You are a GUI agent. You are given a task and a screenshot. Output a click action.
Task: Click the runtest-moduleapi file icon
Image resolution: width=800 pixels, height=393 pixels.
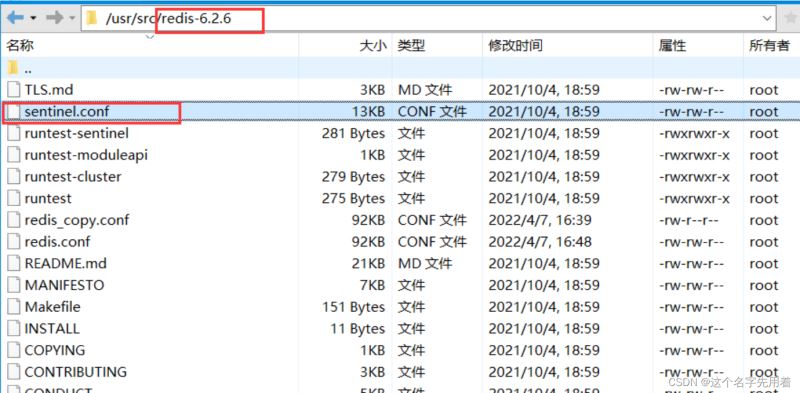(x=14, y=155)
